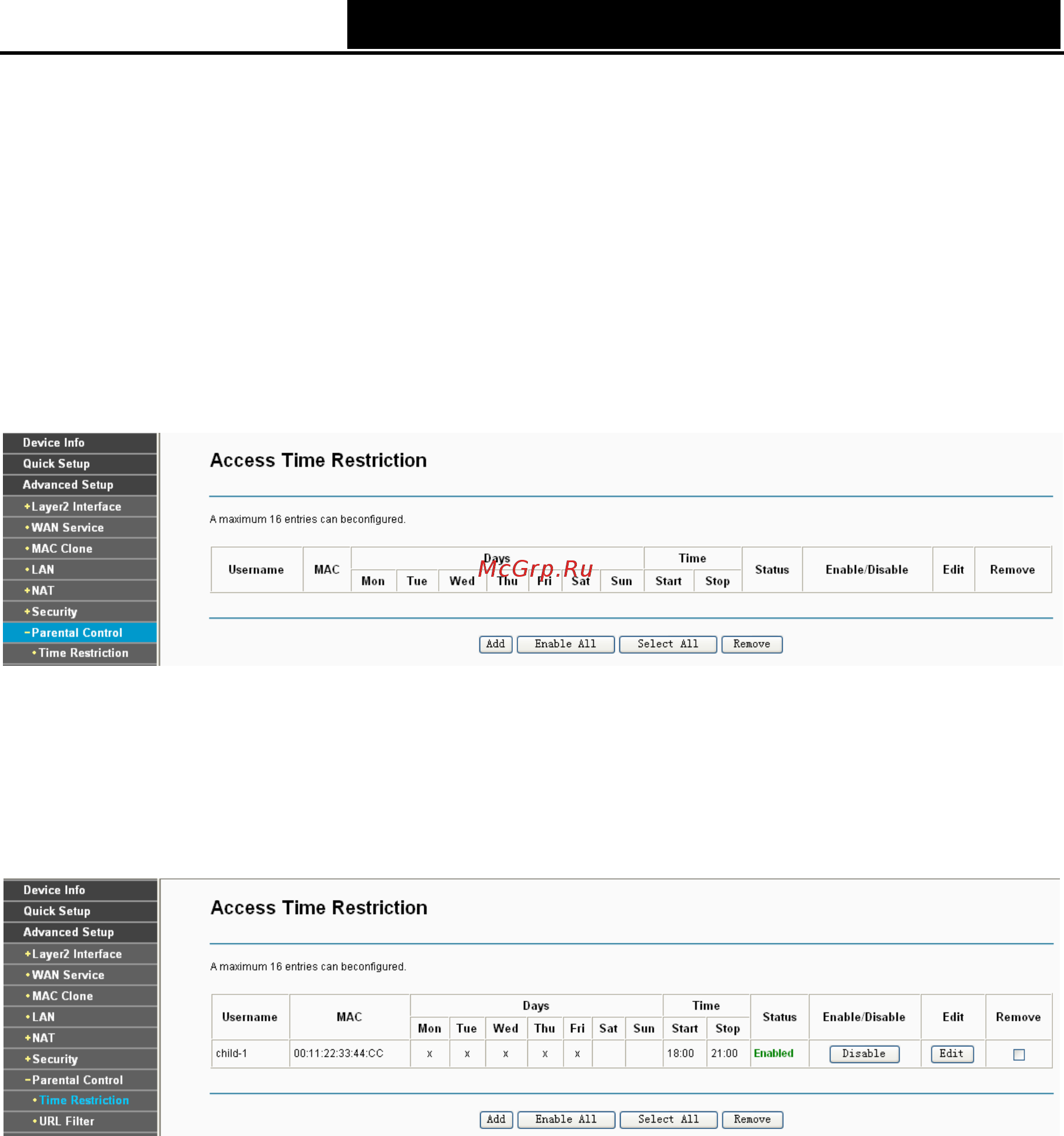Open LAN in the lower sidebar
This screenshot has height=1136, width=1064.
80,1017
